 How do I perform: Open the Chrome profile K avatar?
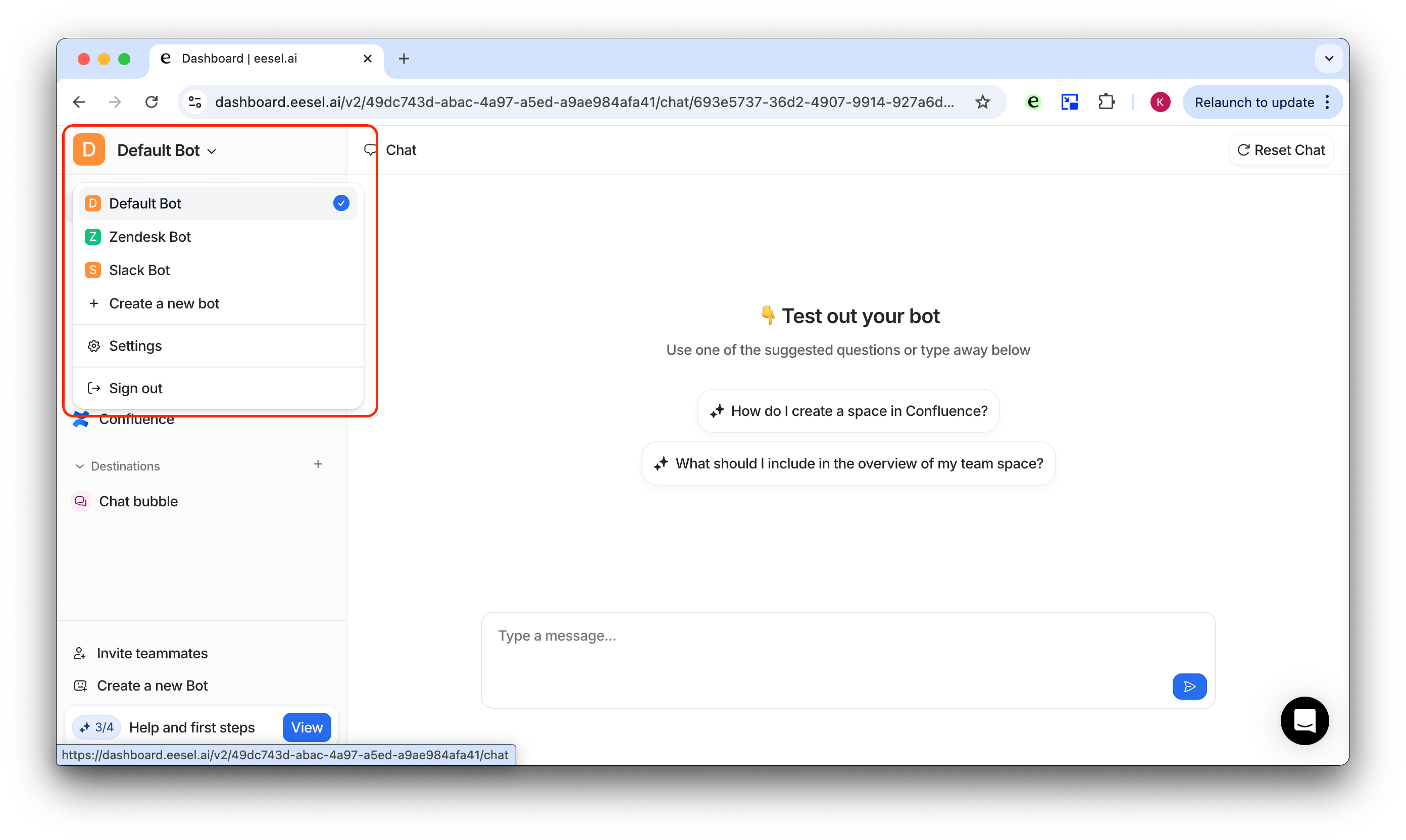1160,102
